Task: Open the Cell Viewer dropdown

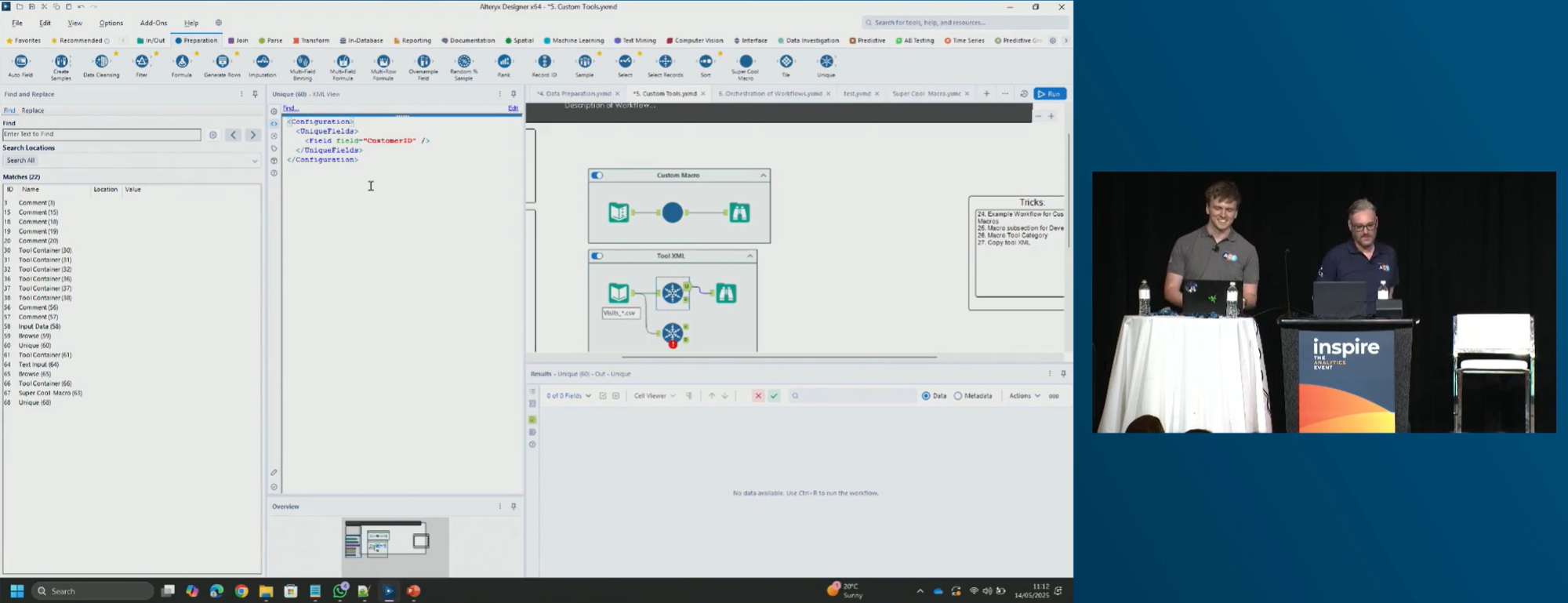Action: click(x=655, y=396)
